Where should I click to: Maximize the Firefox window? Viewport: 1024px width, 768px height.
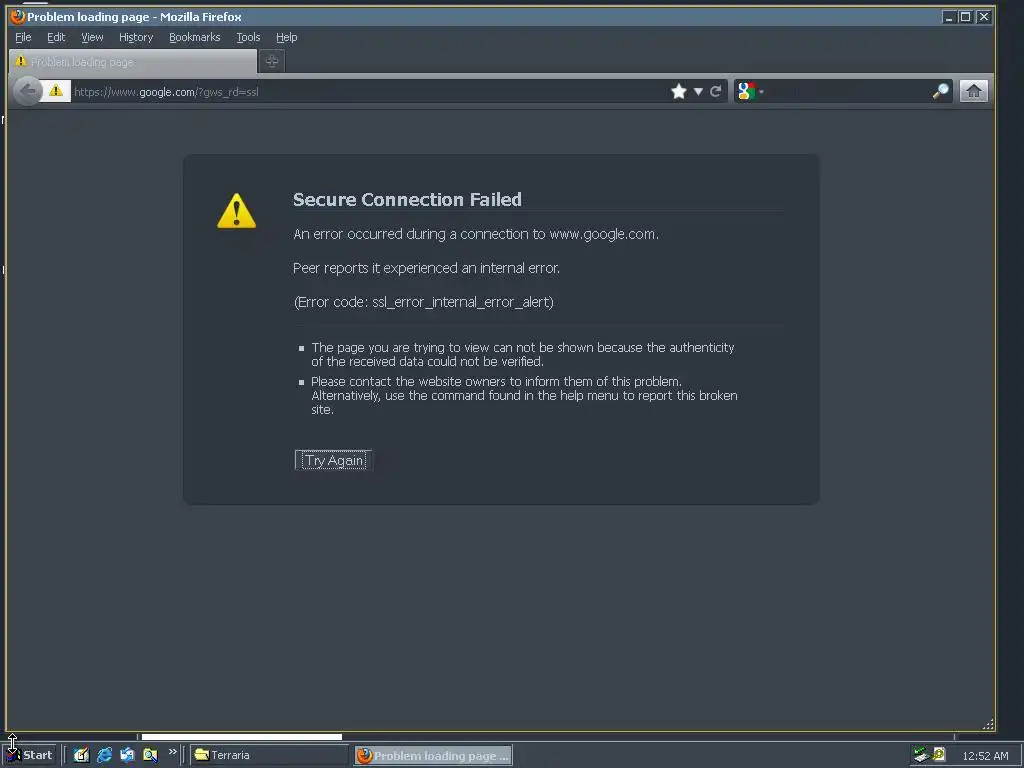coord(965,17)
